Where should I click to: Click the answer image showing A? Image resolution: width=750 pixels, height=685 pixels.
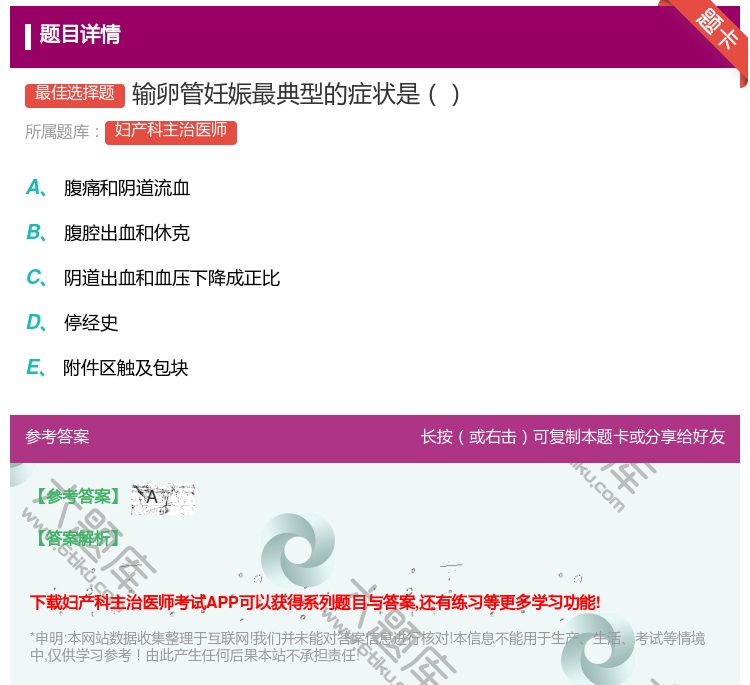163,498
